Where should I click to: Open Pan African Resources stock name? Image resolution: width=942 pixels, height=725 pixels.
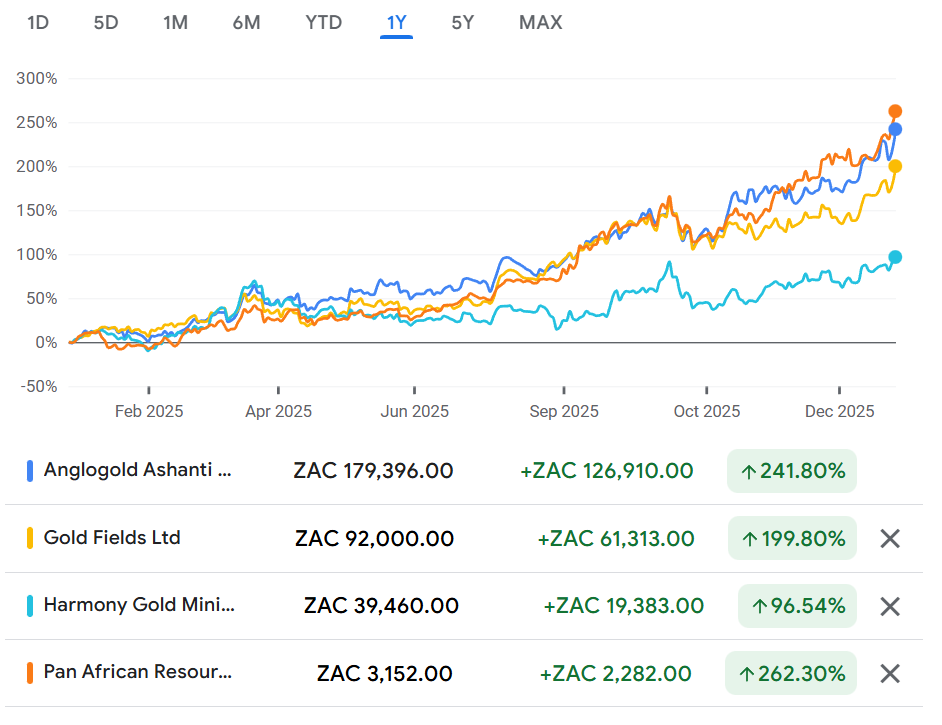[x=138, y=672]
